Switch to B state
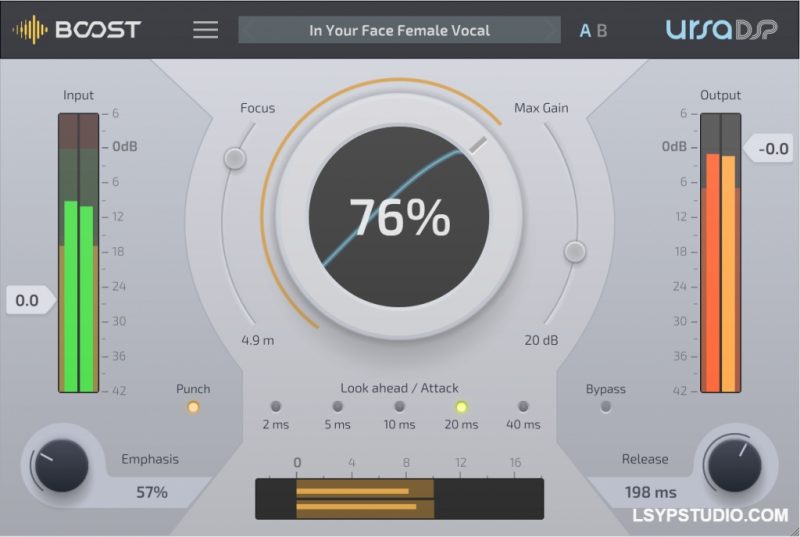This screenshot has width=800, height=537. 602,31
